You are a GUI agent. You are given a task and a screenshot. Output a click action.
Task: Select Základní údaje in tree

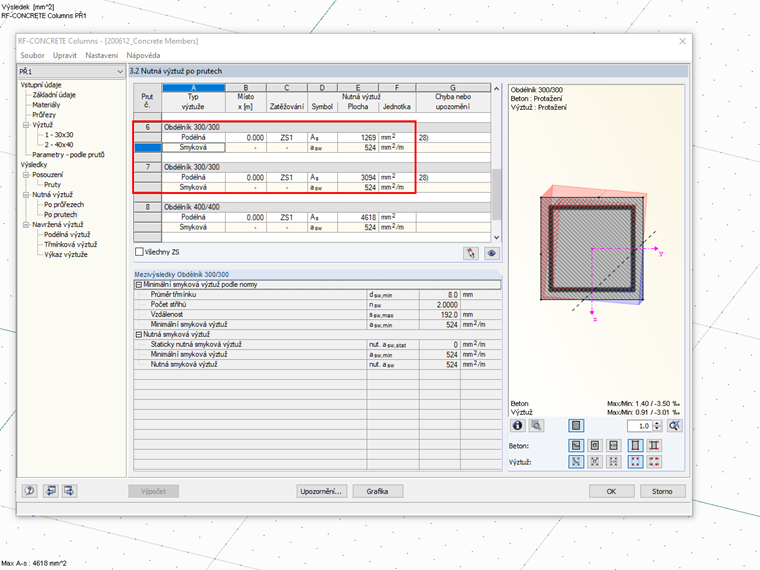[54, 95]
